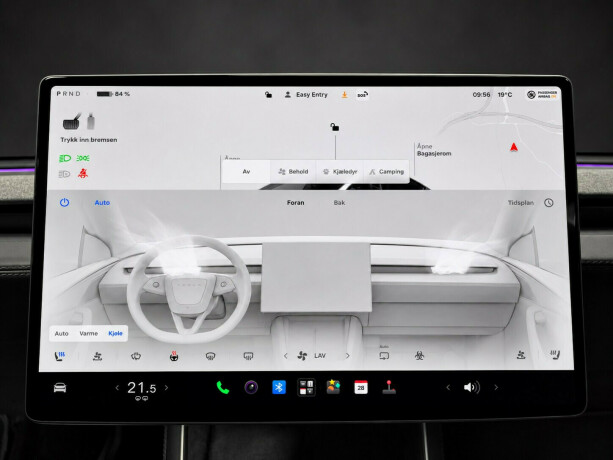Tap the Trykk inn bremsen message
Screen dimensions: 613x460
(89, 140)
